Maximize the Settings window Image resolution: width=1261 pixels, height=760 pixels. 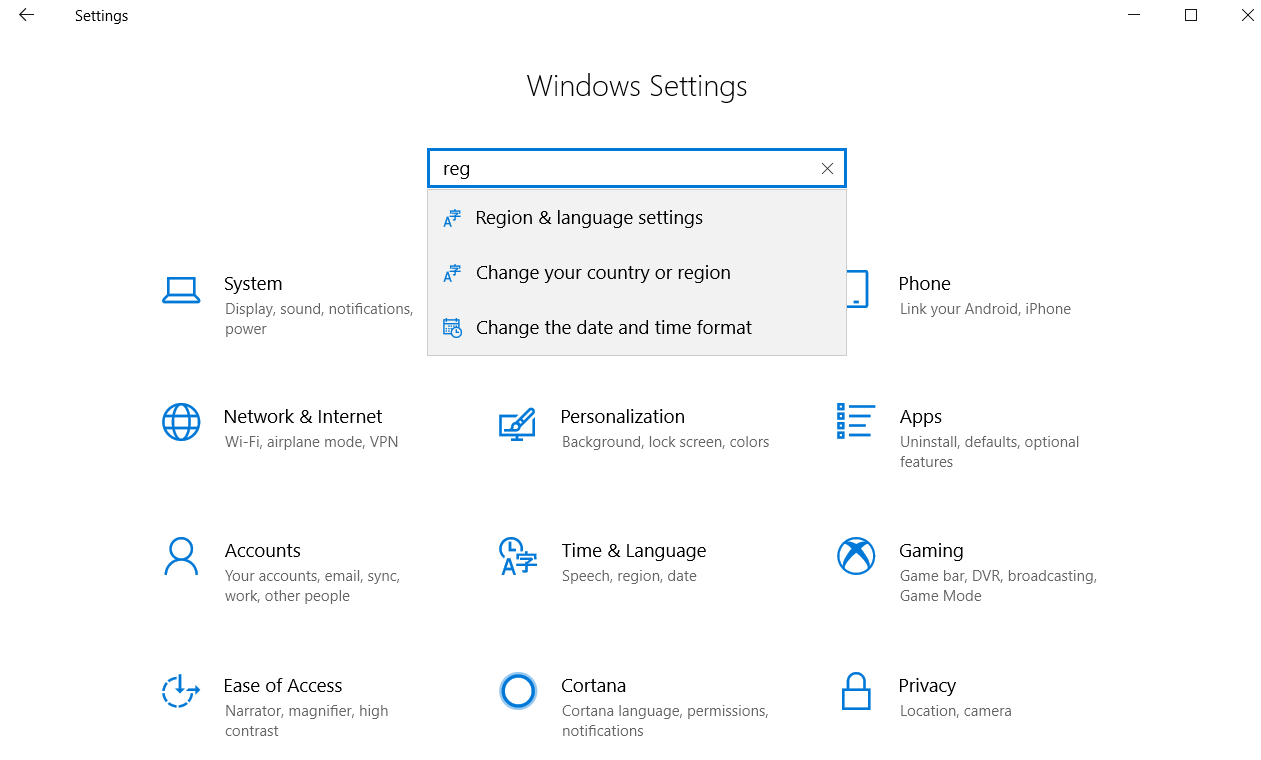[1190, 15]
